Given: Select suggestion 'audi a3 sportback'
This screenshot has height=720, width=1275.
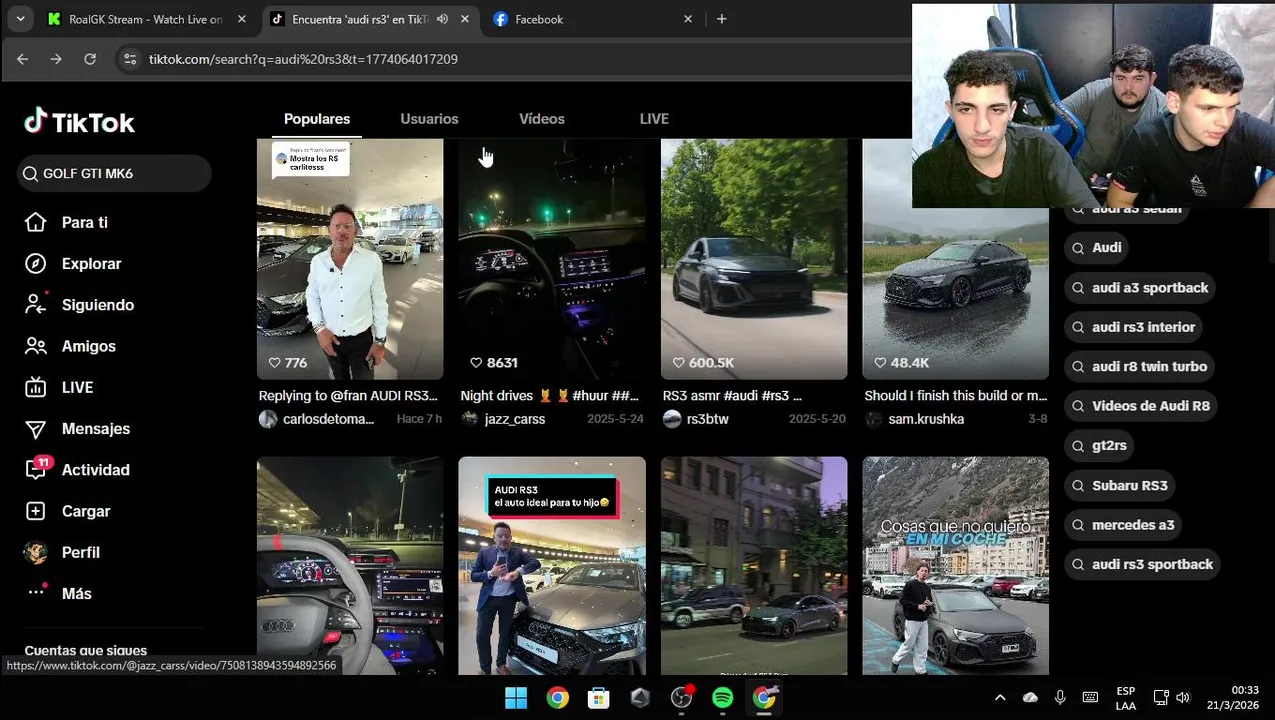Looking at the screenshot, I should (1140, 288).
